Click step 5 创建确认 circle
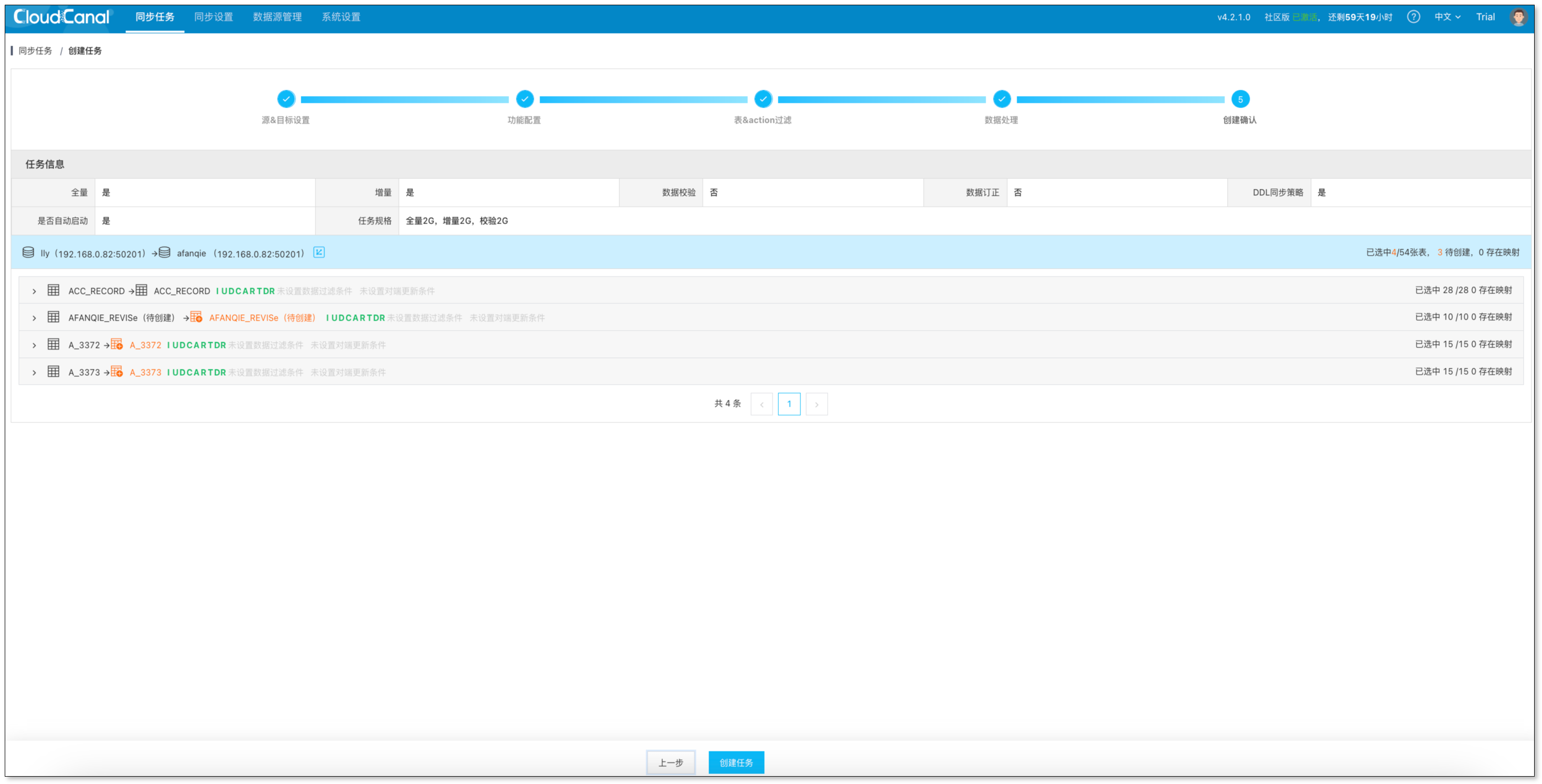Screen dimensions: 1542x784 click(x=1240, y=99)
